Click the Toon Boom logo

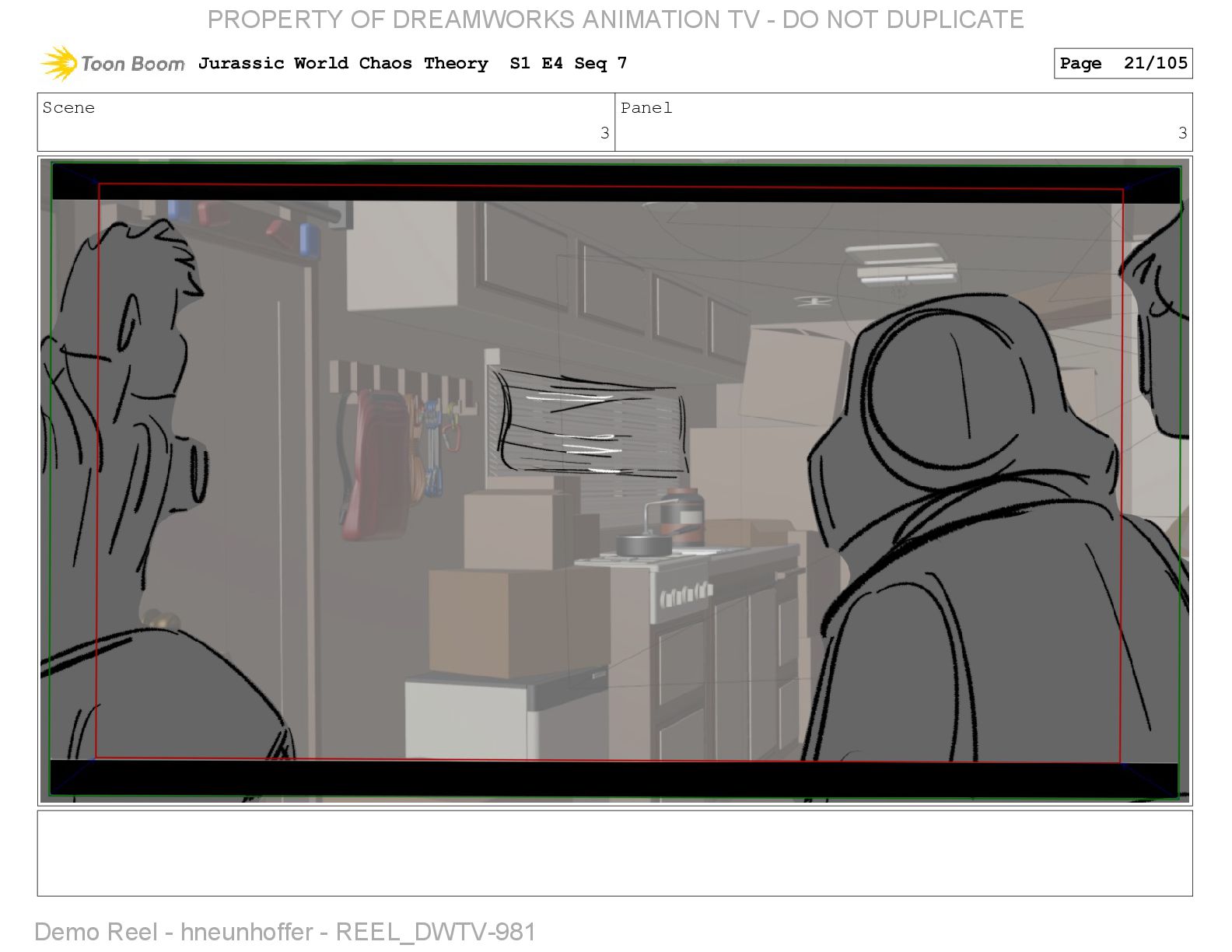point(113,63)
